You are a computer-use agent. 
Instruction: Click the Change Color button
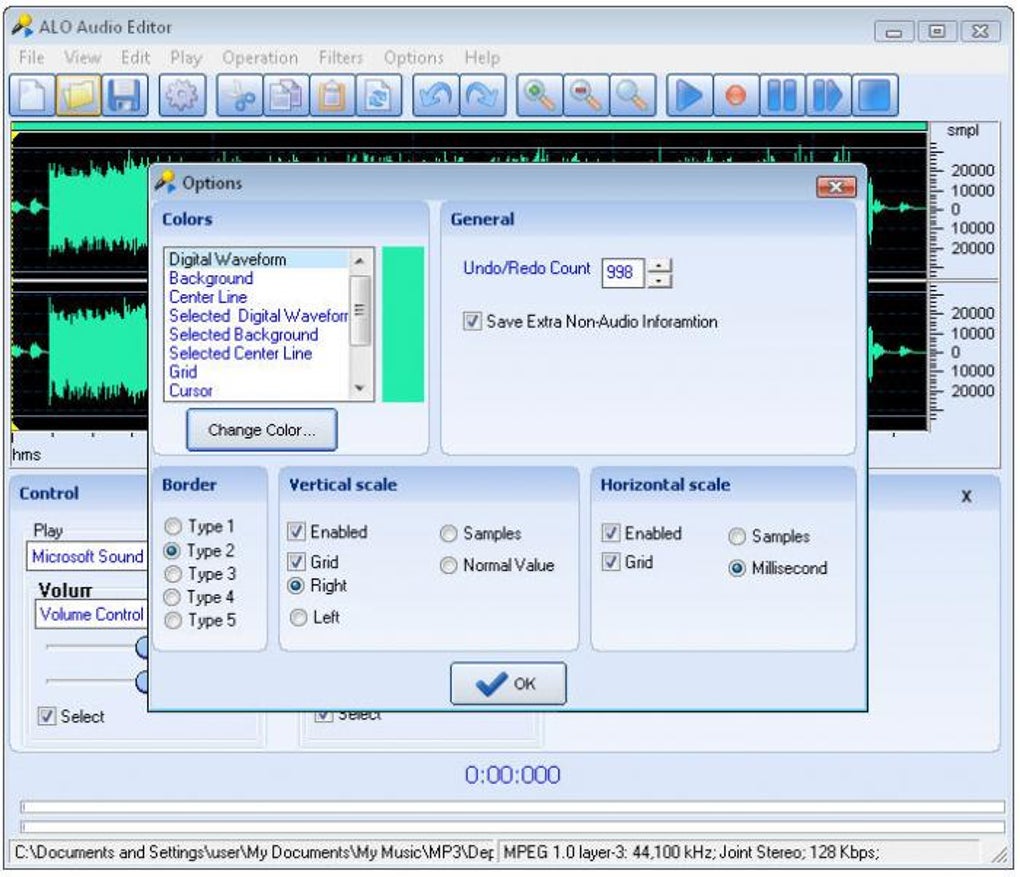(261, 429)
